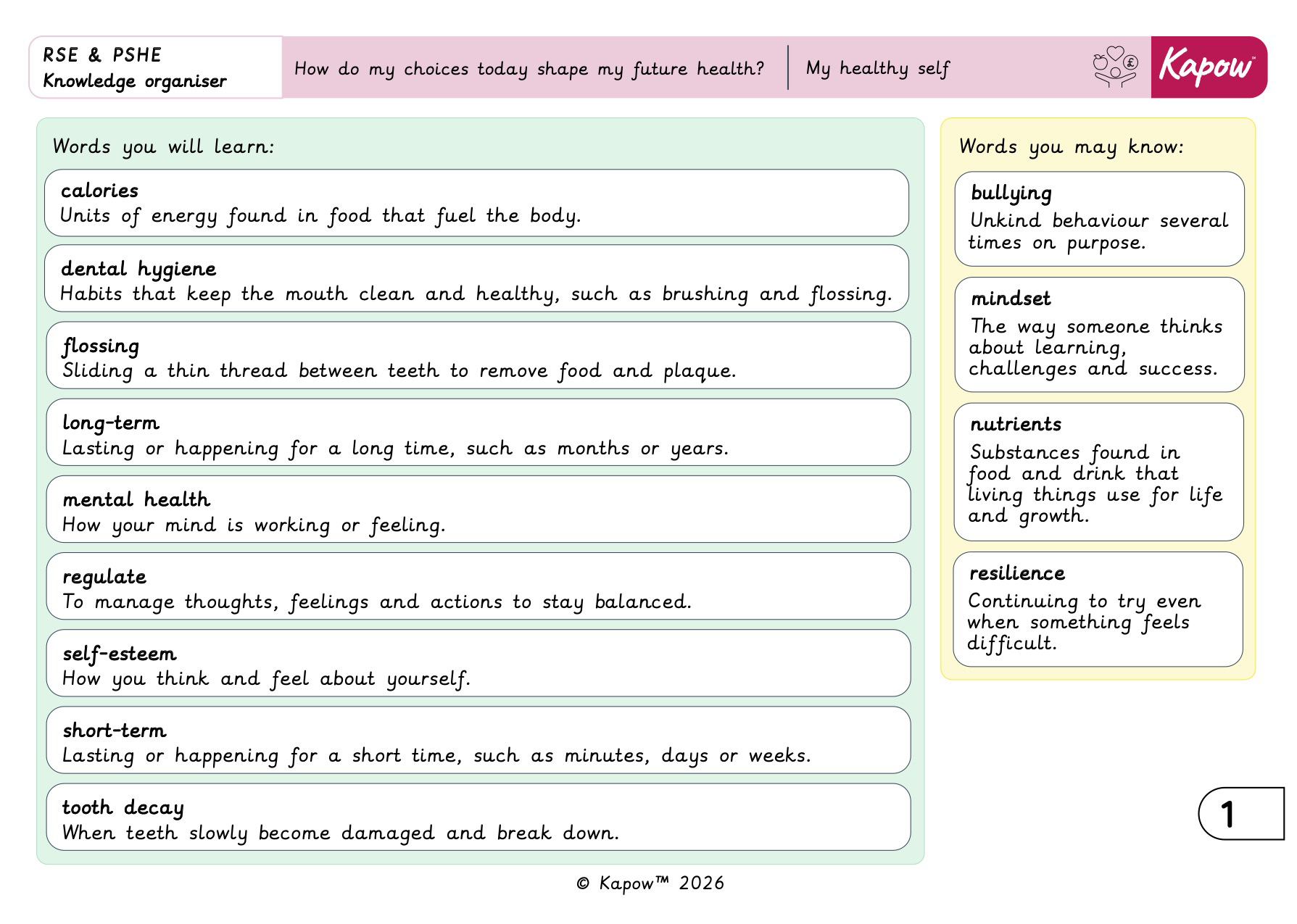Click the question 'How do my choices today shape my future health?'
Viewport: 1297px width, 924px height.
point(529,69)
